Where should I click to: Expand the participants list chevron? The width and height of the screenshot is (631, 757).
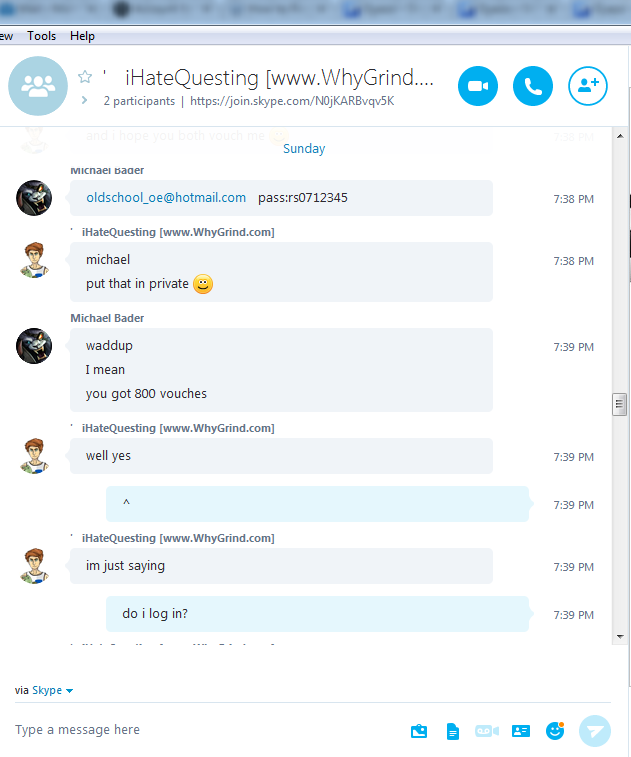click(84, 100)
